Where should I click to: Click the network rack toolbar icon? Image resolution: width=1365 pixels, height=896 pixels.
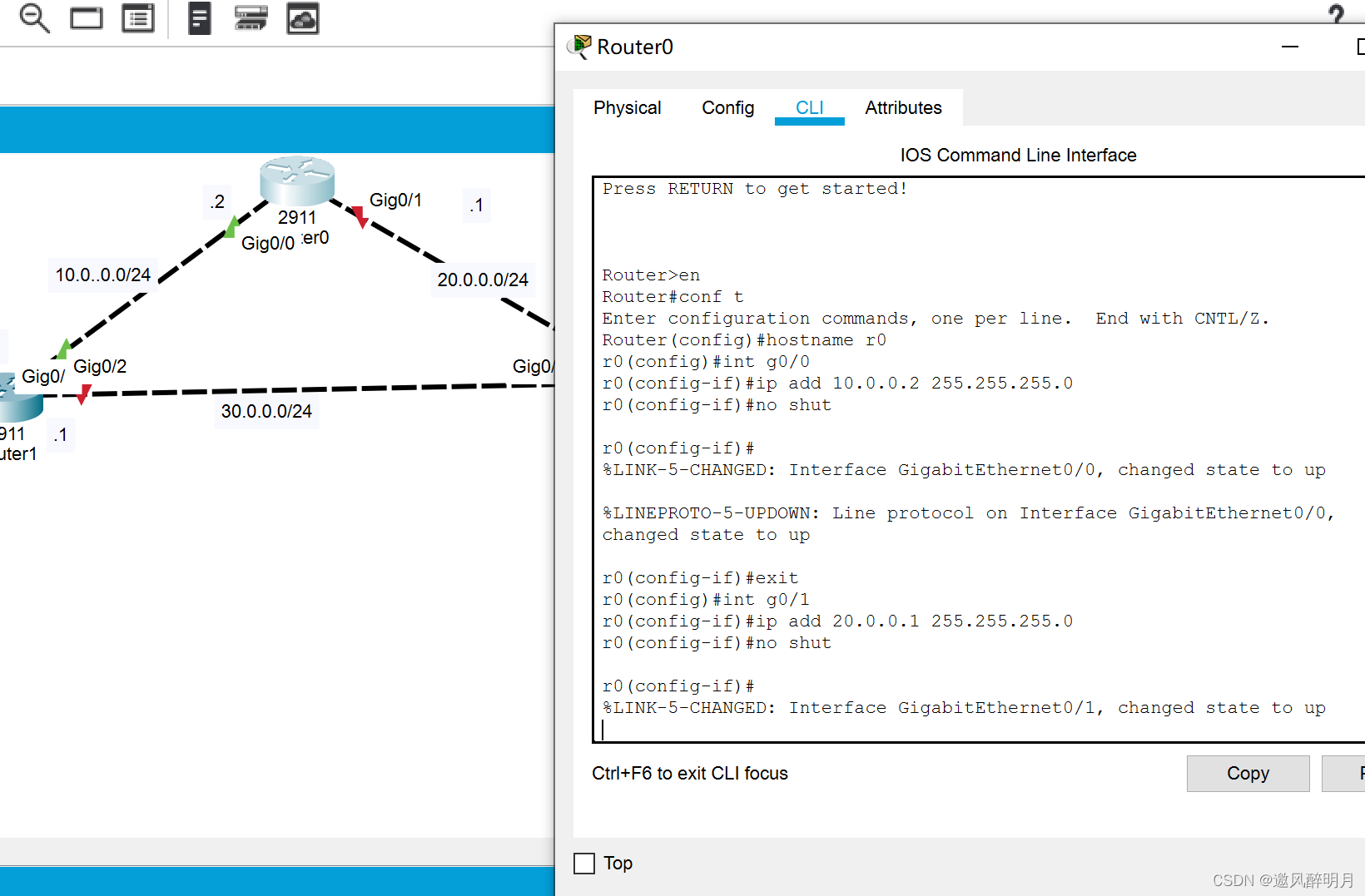[x=251, y=17]
